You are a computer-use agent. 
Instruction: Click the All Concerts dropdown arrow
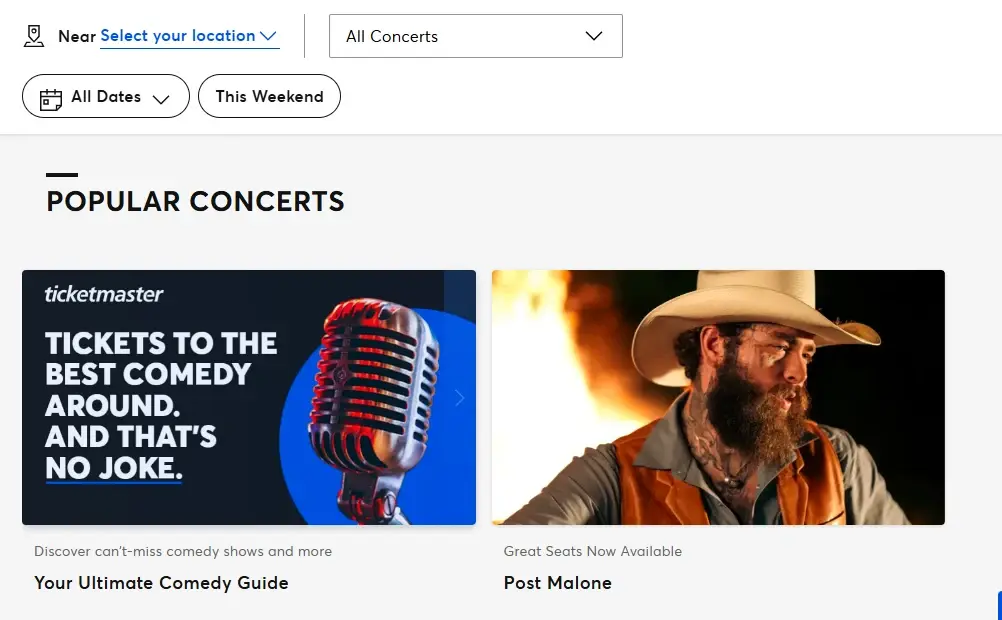(594, 36)
